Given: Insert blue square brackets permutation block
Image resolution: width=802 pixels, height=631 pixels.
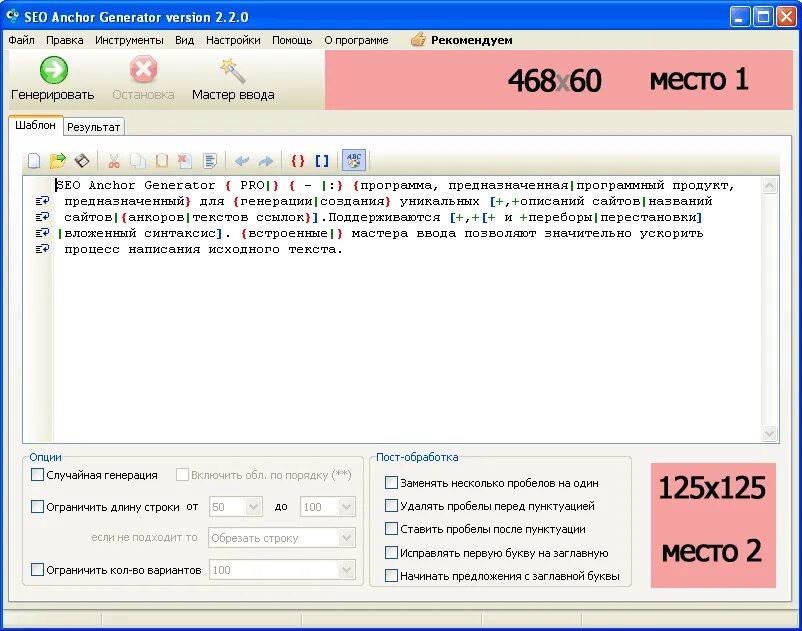Looking at the screenshot, I should (x=322, y=161).
